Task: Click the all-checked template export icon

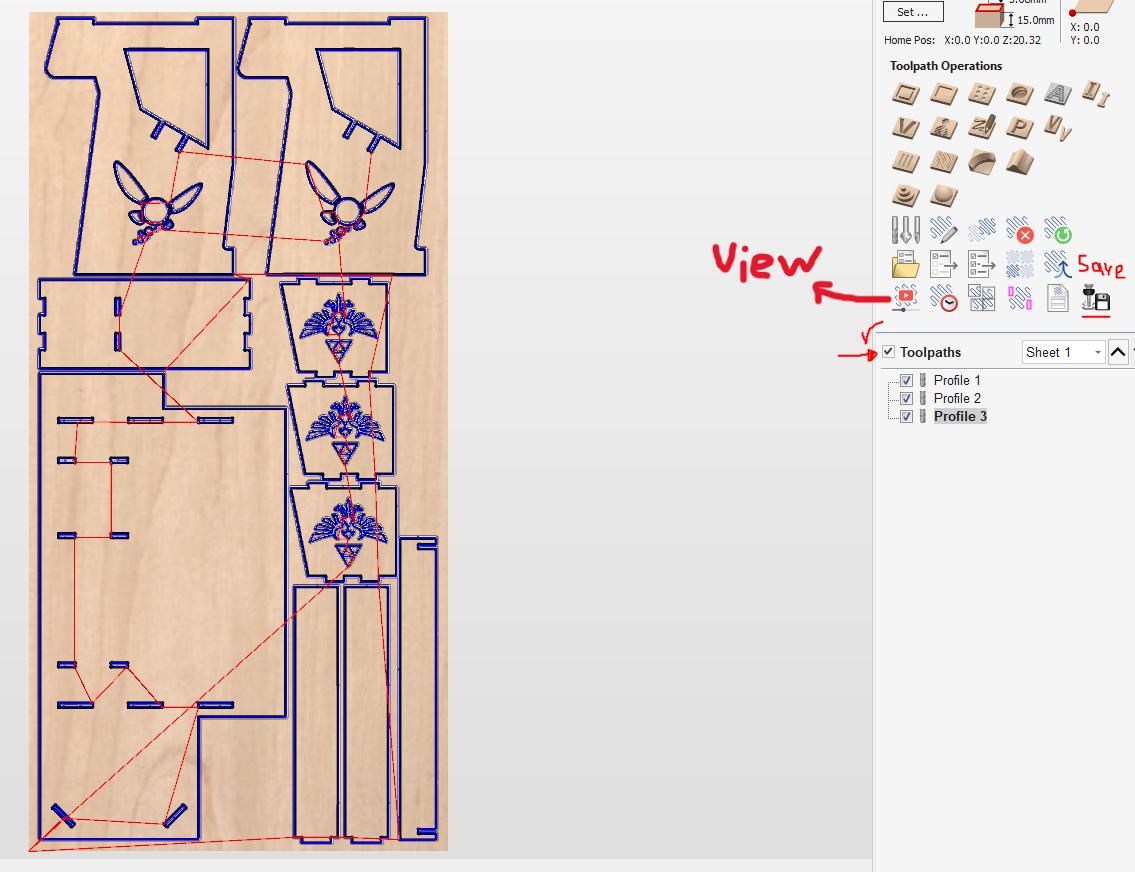Action: click(982, 264)
